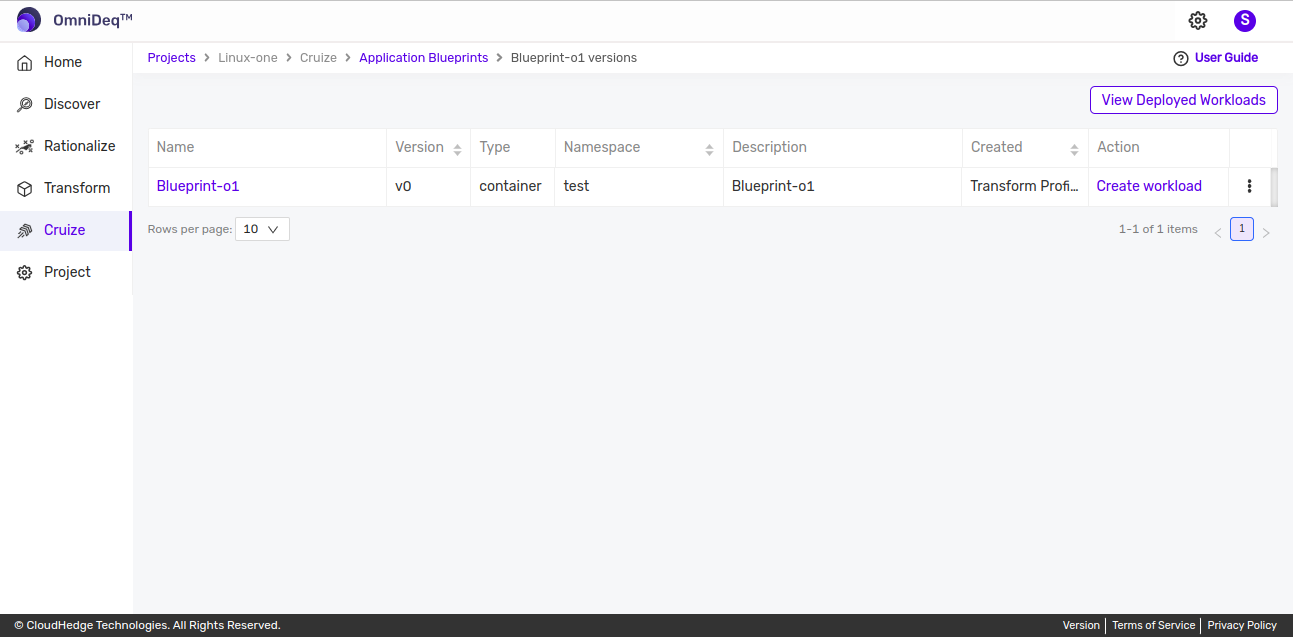
Task: Select page 1 in pagination
Action: (x=1241, y=229)
